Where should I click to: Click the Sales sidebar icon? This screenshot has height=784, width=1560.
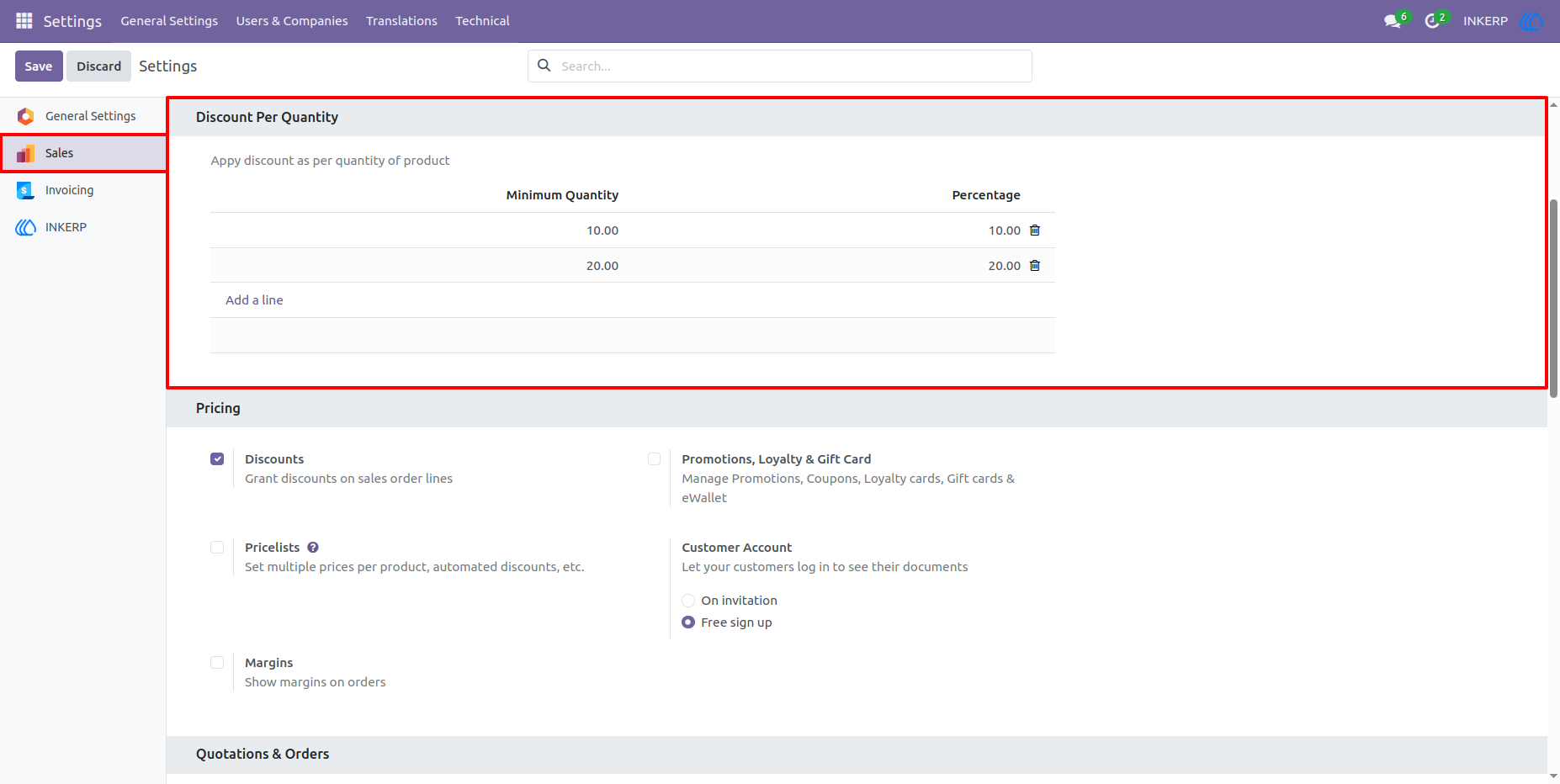pos(26,153)
